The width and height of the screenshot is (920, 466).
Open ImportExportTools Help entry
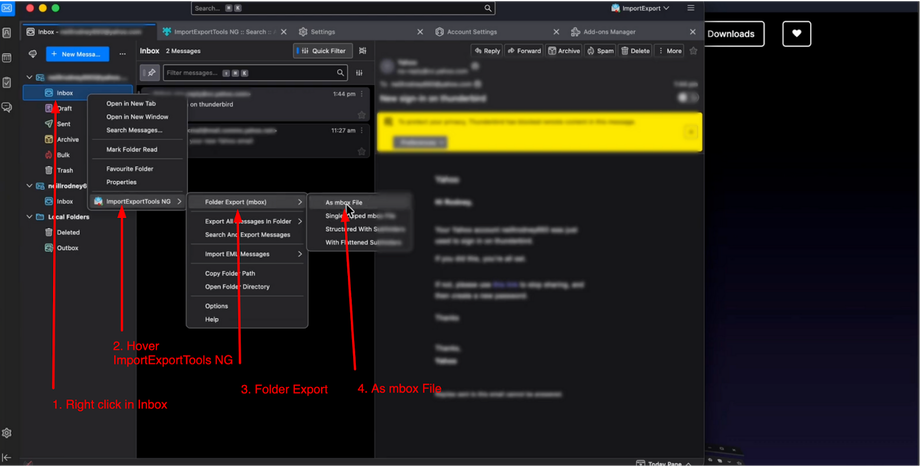[247, 319]
